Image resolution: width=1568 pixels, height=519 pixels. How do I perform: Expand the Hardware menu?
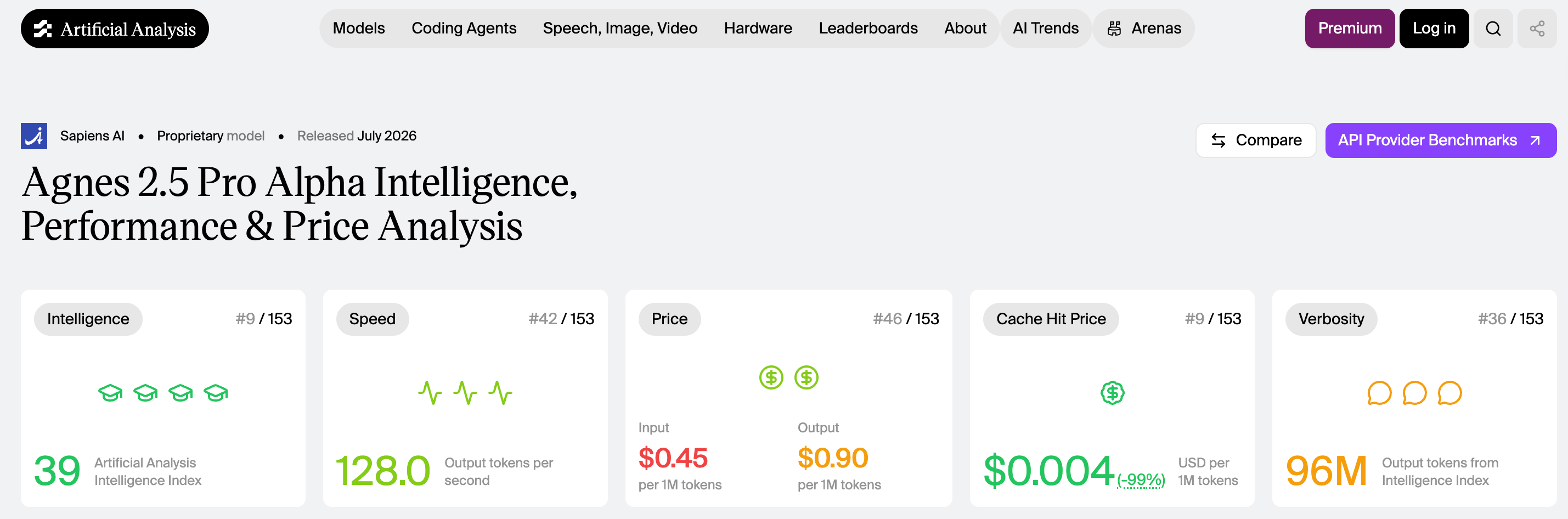point(758,29)
